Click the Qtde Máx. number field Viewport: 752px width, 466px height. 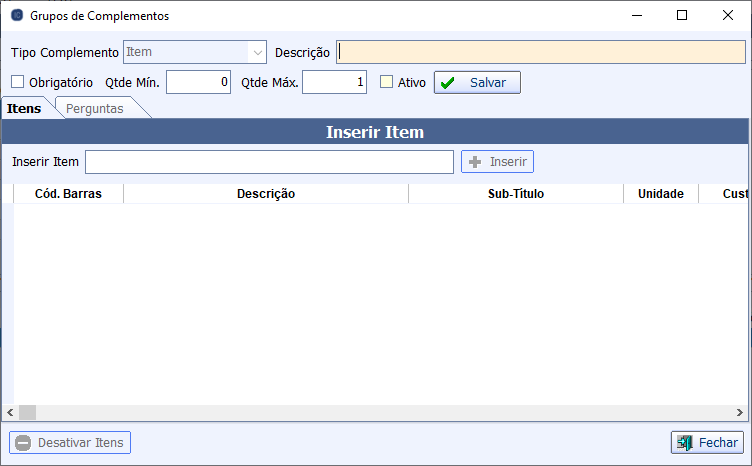(x=334, y=83)
